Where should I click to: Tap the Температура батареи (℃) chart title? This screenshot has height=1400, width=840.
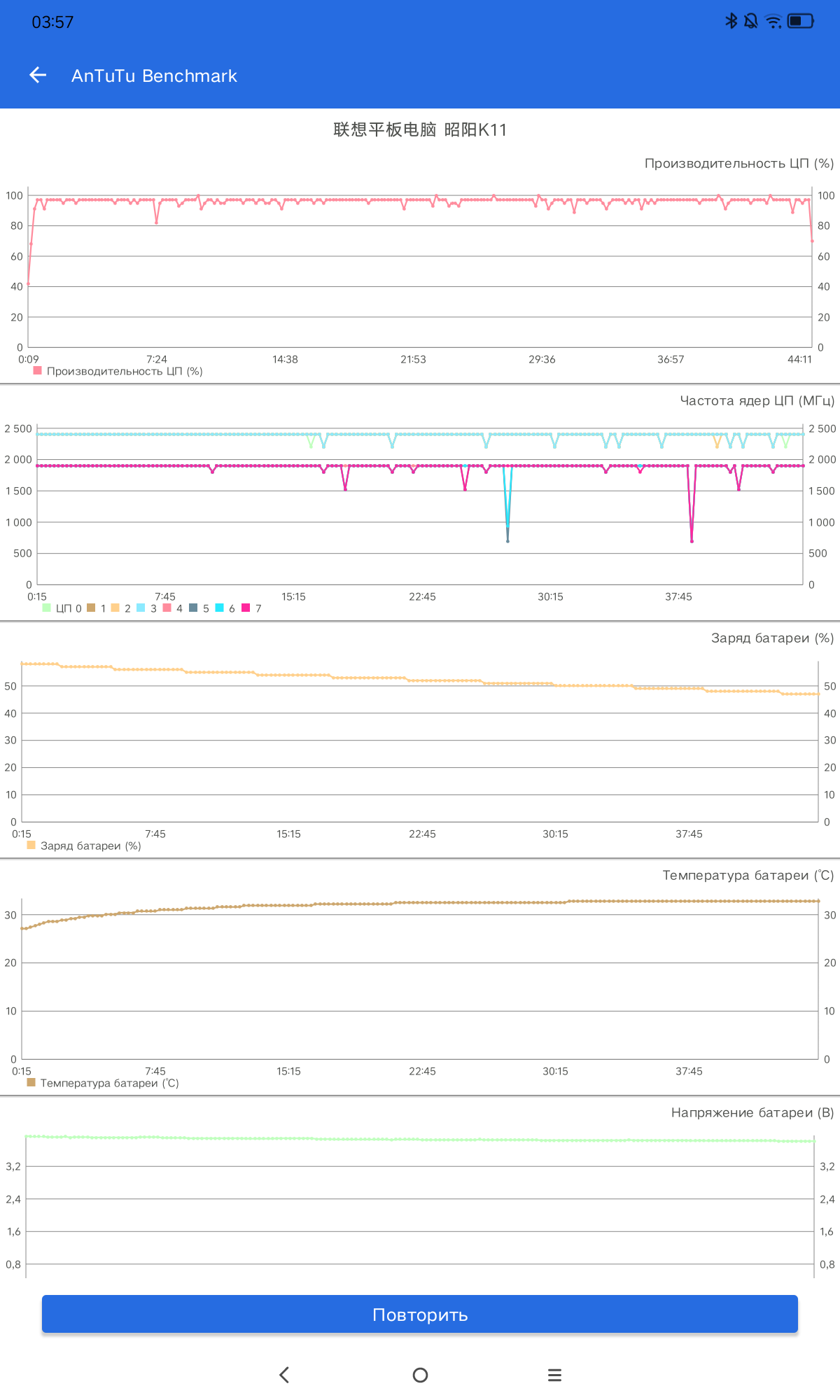(748, 875)
